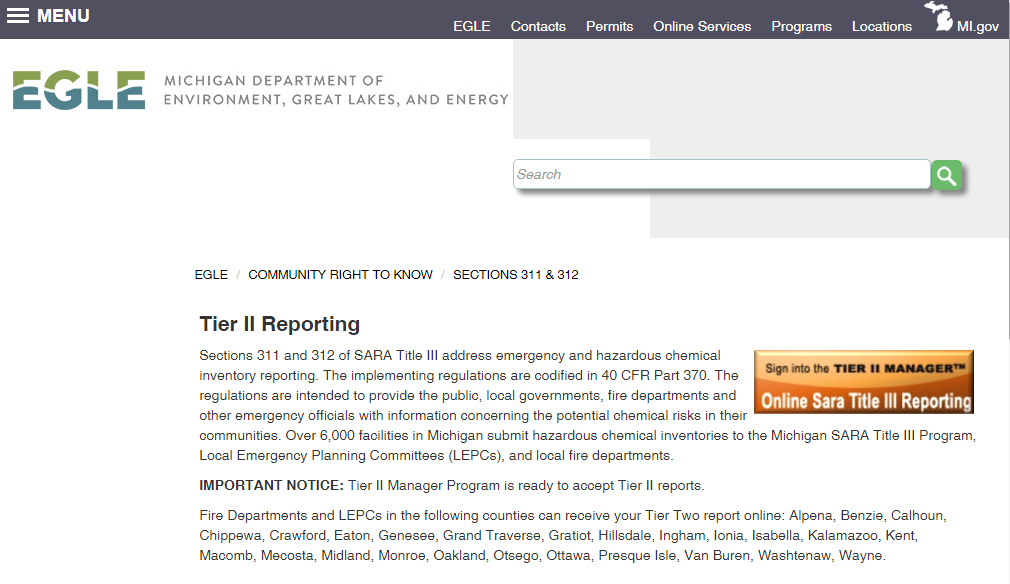Image resolution: width=1010 pixels, height=584 pixels.
Task: Click inside the Search input field
Action: [721, 174]
